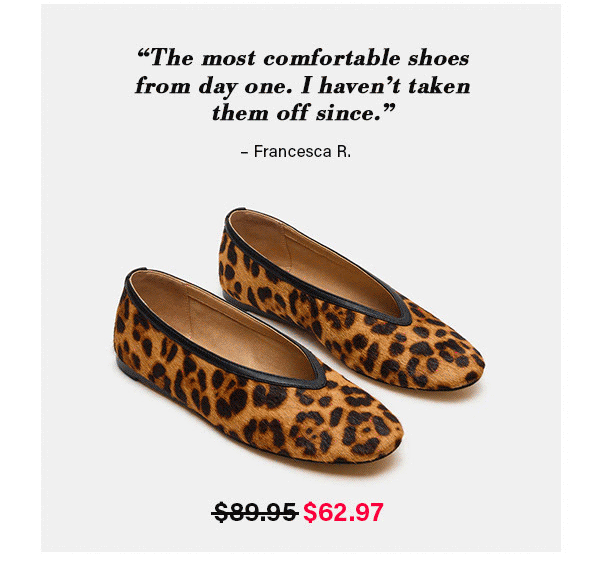Click the dash before Francesca R.
Screen dimensions: 600x563
point(245,152)
